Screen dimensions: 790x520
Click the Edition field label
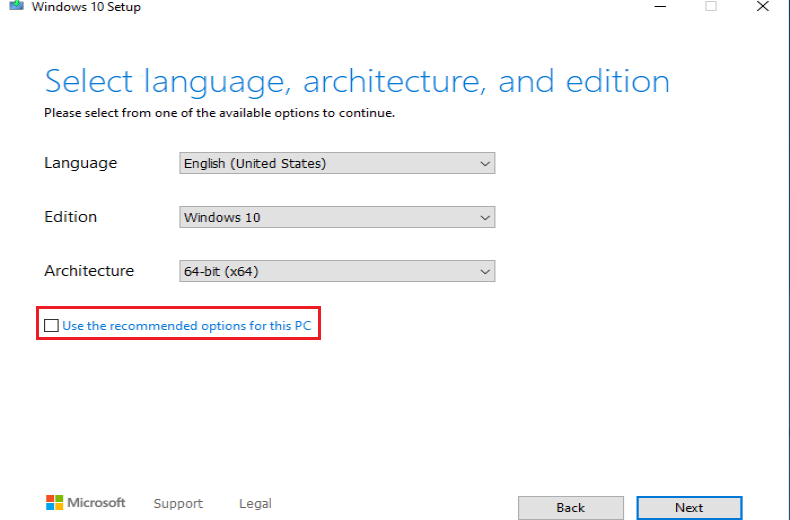pos(71,217)
